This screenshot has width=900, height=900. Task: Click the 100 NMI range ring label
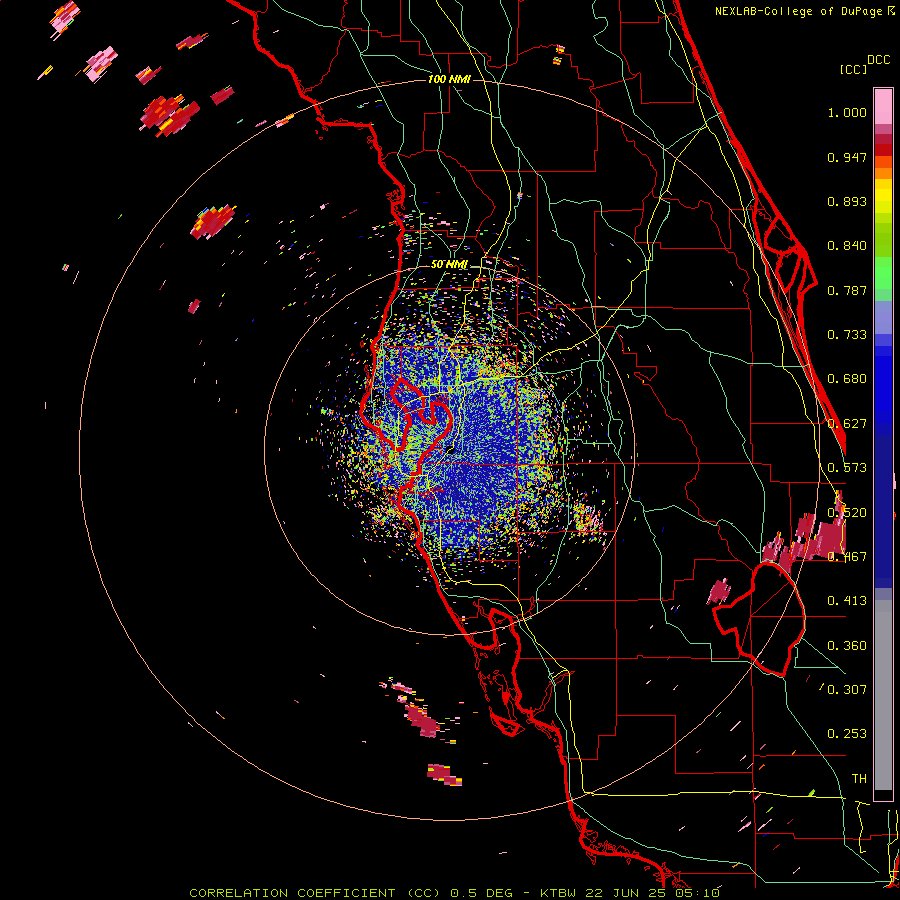pyautogui.click(x=449, y=79)
